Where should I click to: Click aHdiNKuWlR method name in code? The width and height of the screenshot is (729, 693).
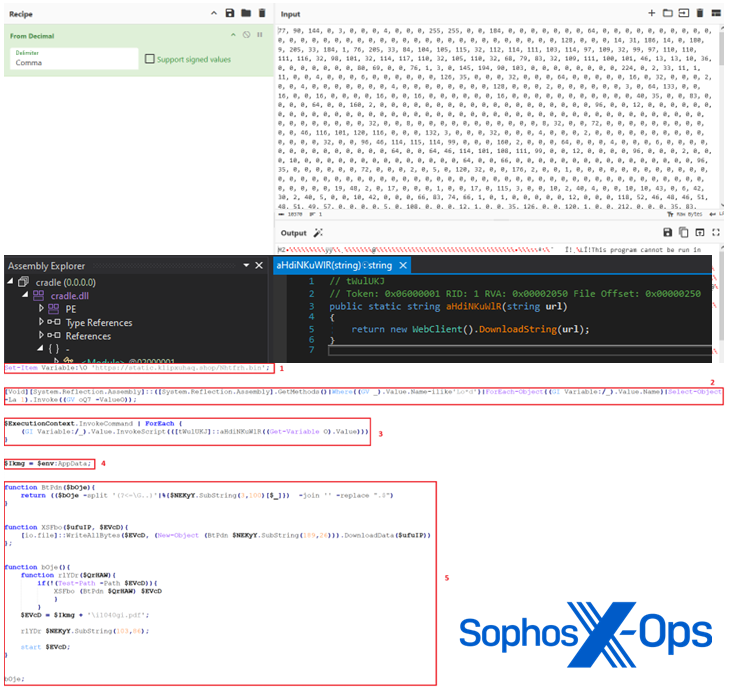click(x=474, y=307)
